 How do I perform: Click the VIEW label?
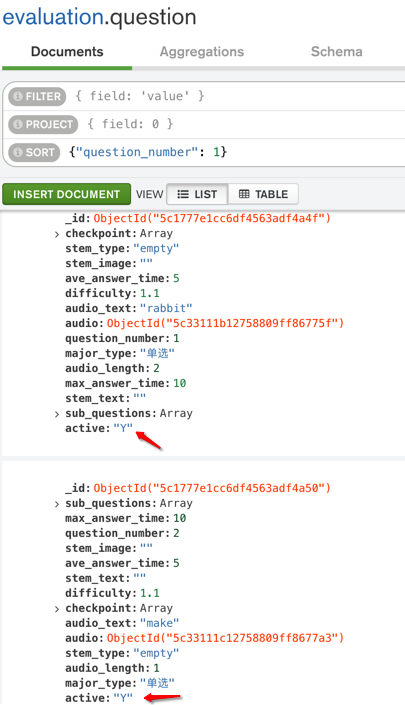coord(149,194)
